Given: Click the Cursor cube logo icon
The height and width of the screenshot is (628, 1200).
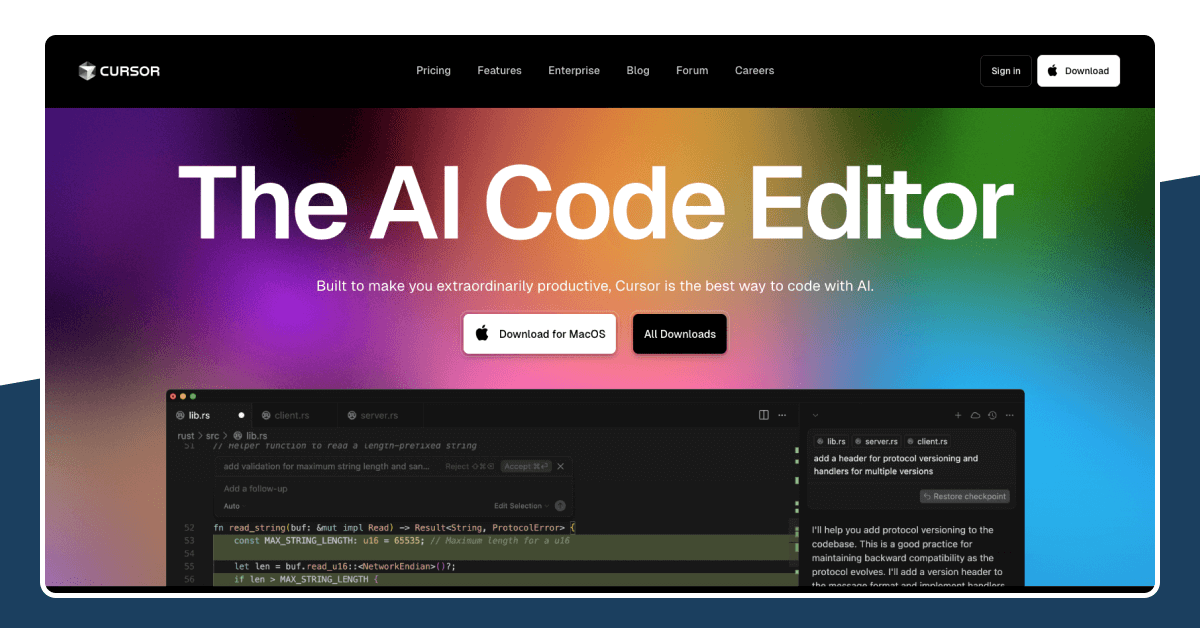Looking at the screenshot, I should click(87, 71).
